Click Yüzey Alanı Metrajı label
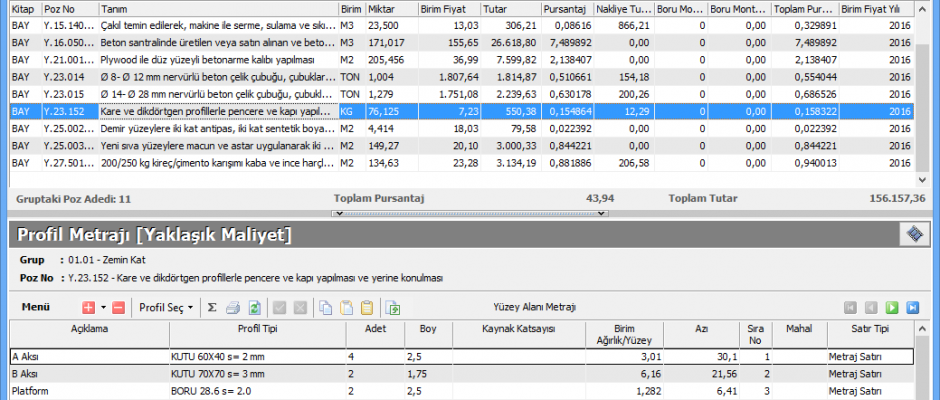This screenshot has height=400, width=940. pyautogui.click(x=535, y=307)
